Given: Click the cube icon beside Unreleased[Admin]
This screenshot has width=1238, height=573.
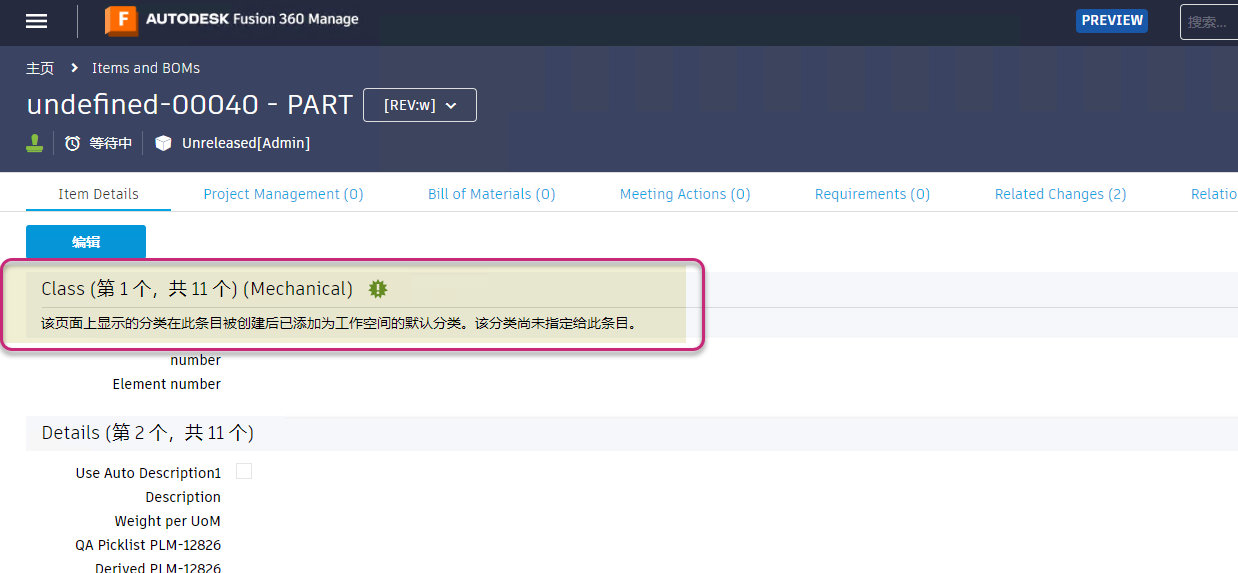Looking at the screenshot, I should pos(163,143).
